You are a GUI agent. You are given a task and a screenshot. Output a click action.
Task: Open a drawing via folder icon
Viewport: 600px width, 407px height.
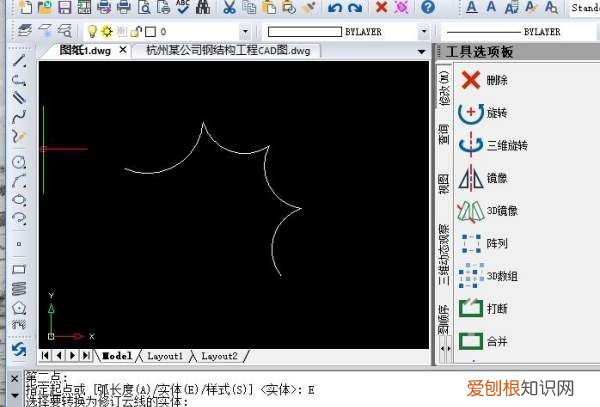pyautogui.click(x=45, y=7)
